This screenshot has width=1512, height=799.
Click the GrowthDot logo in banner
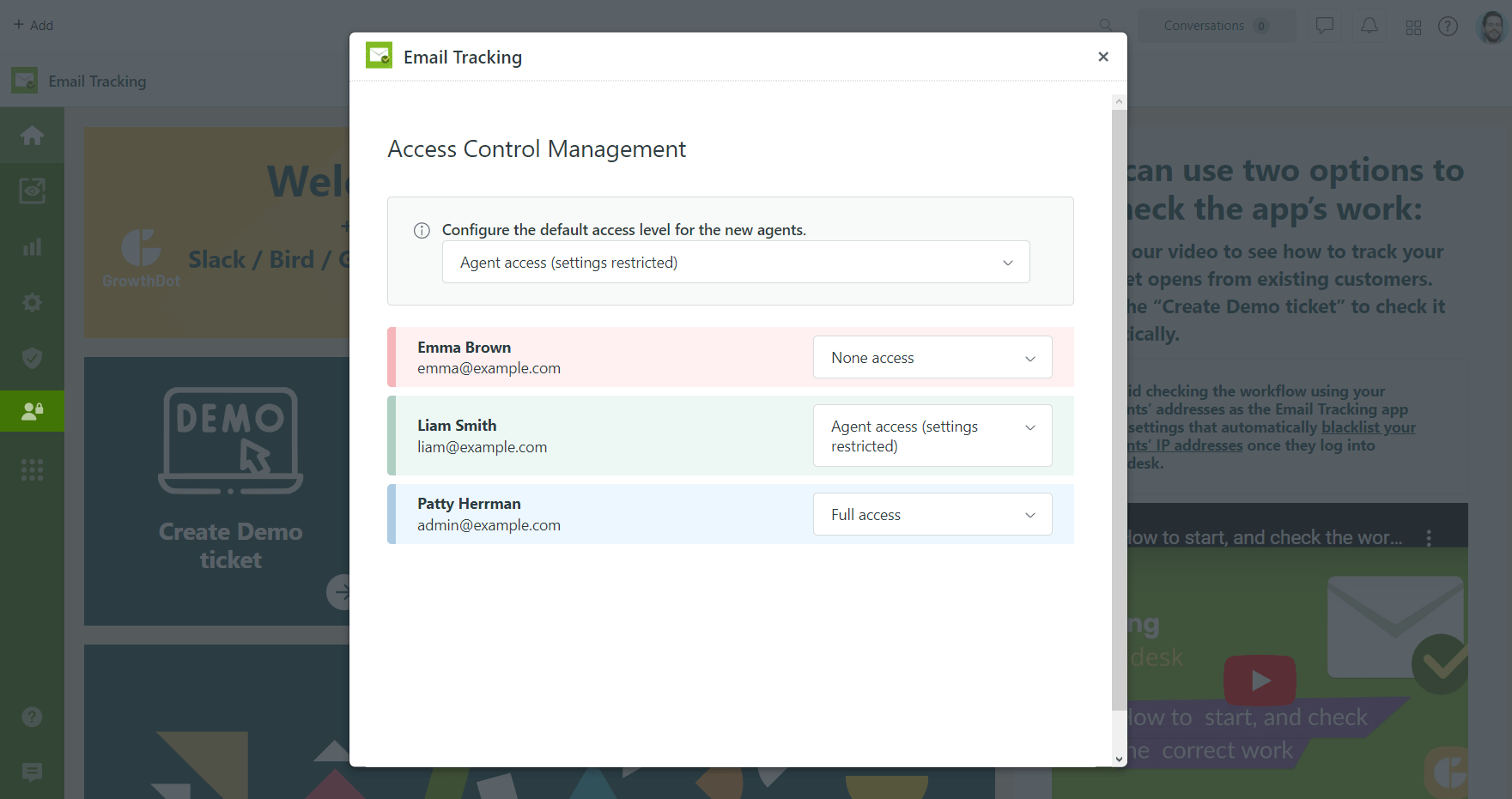pyautogui.click(x=141, y=257)
